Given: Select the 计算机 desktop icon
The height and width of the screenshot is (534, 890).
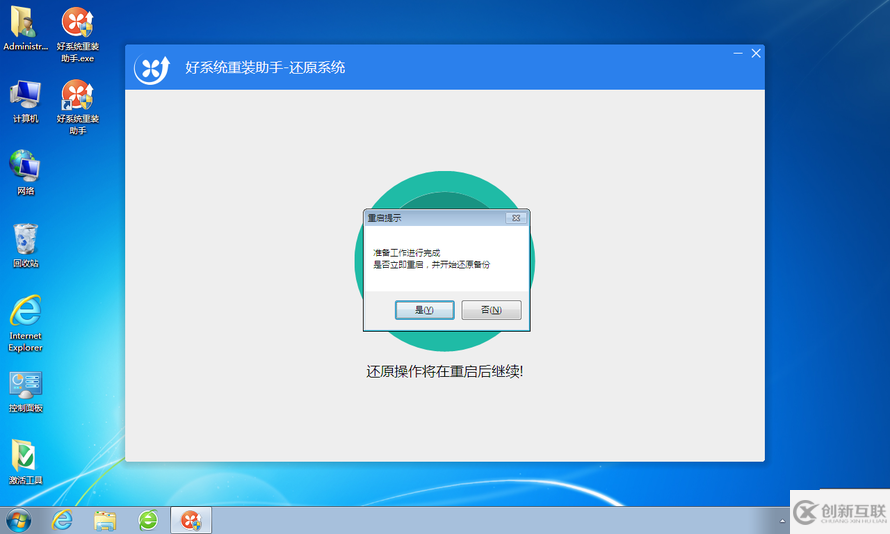Looking at the screenshot, I should click(x=26, y=102).
